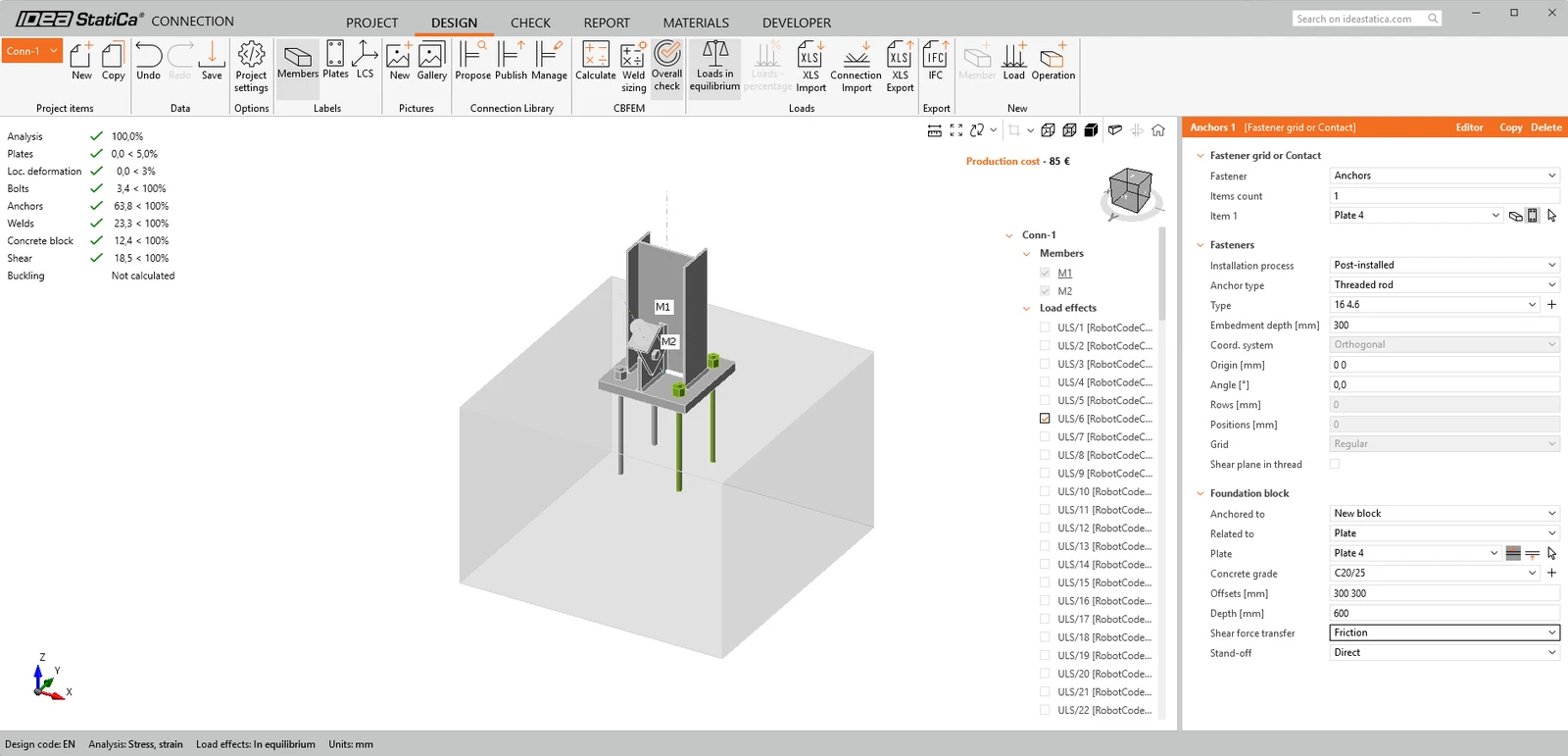Add a new Load
Image resolution: width=1568 pixels, height=756 pixels.
(1014, 61)
